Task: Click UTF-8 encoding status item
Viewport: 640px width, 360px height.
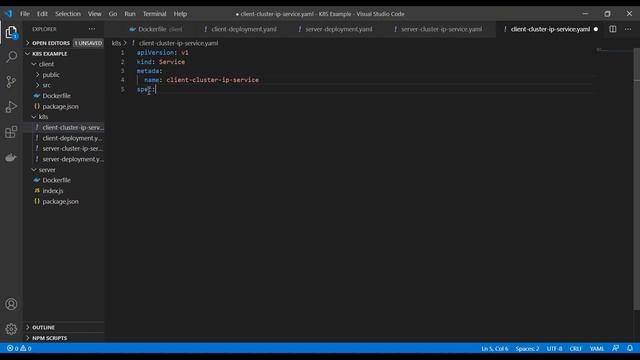Action: (x=554, y=348)
